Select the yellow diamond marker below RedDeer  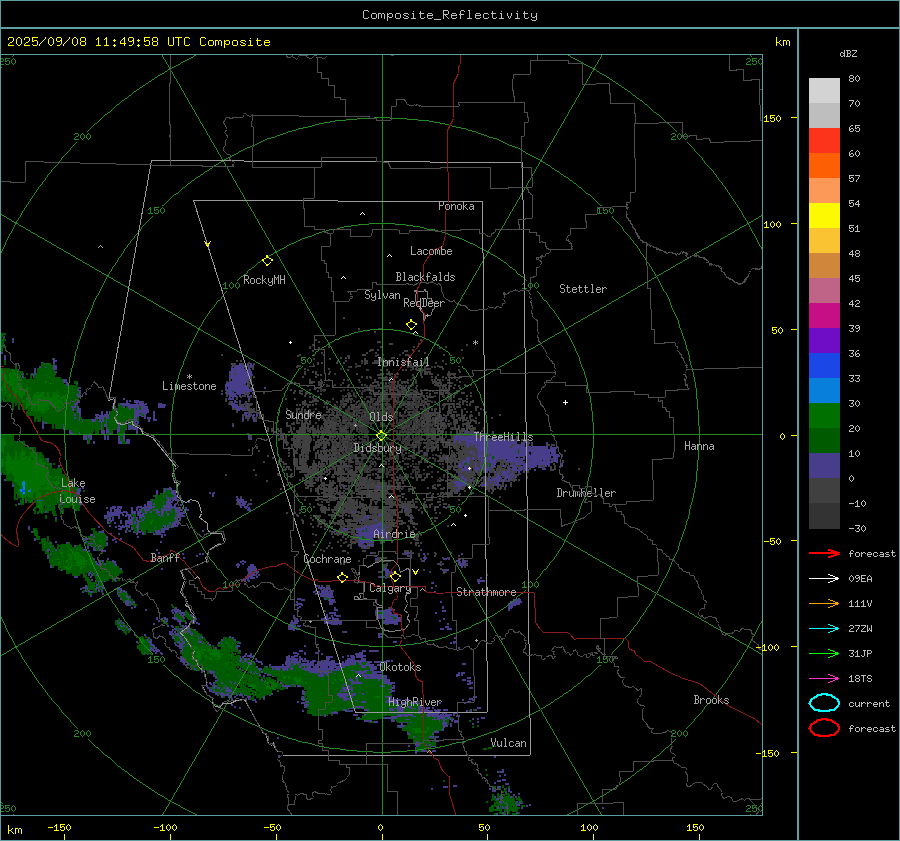[412, 325]
